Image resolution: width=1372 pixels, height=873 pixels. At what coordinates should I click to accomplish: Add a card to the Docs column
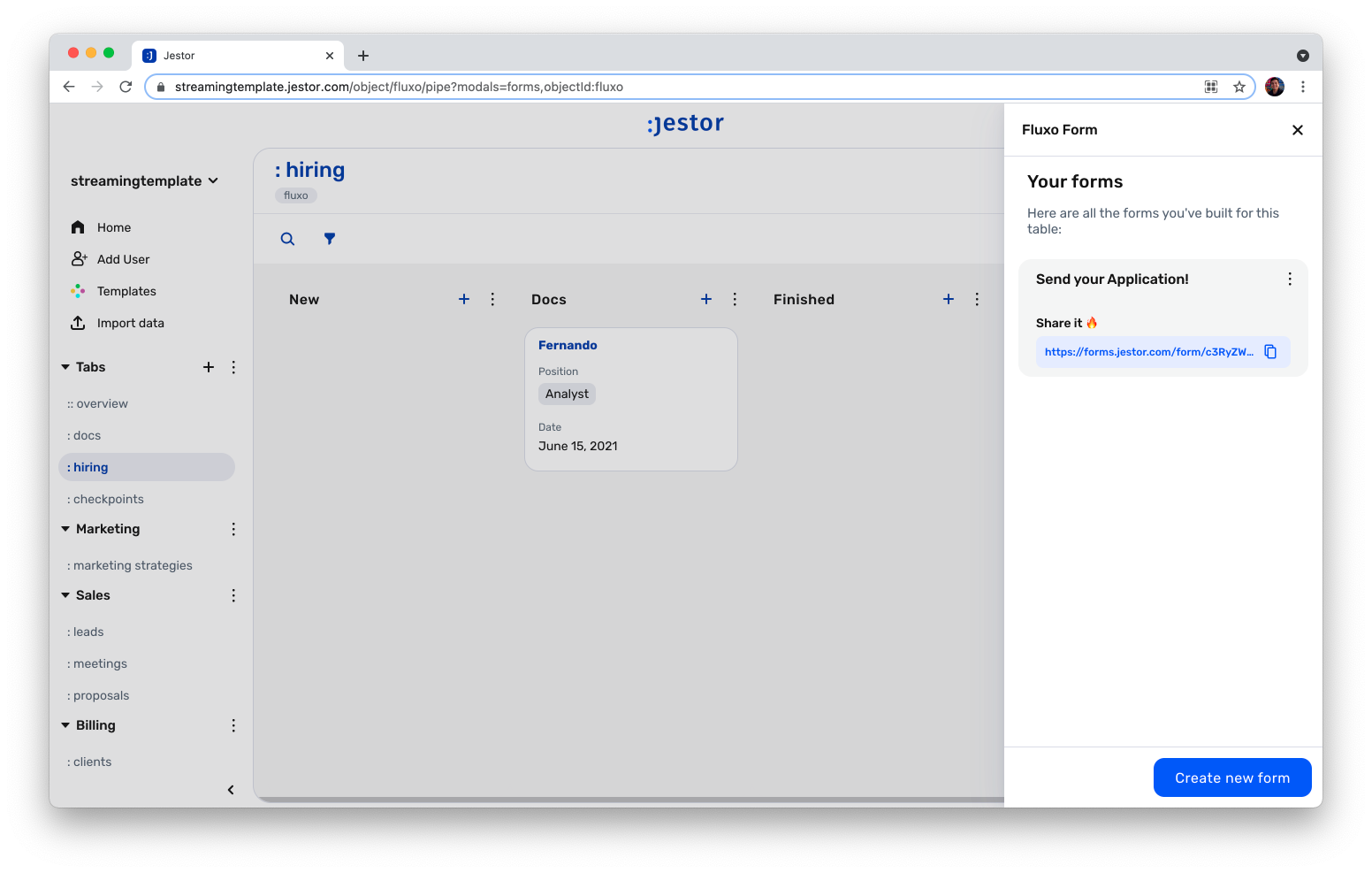706,299
